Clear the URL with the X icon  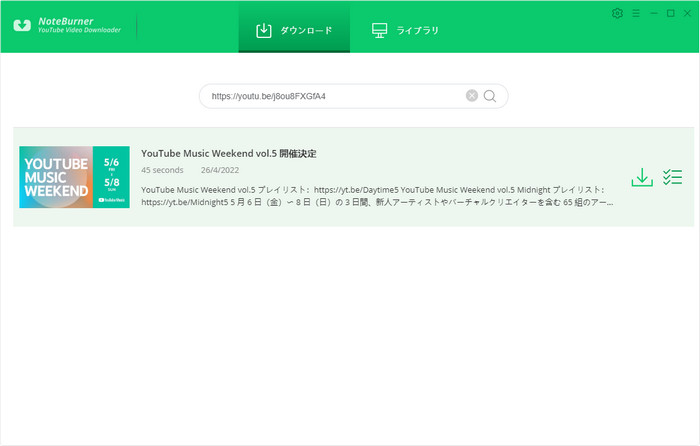472,96
